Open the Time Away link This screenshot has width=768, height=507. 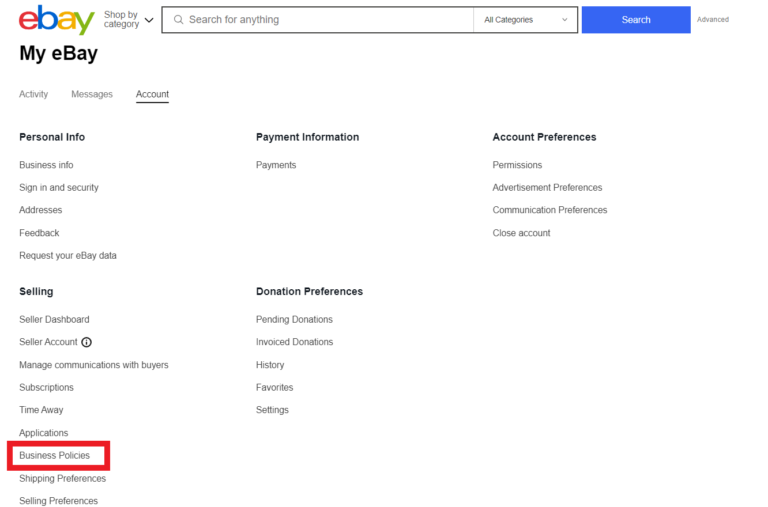pos(41,410)
